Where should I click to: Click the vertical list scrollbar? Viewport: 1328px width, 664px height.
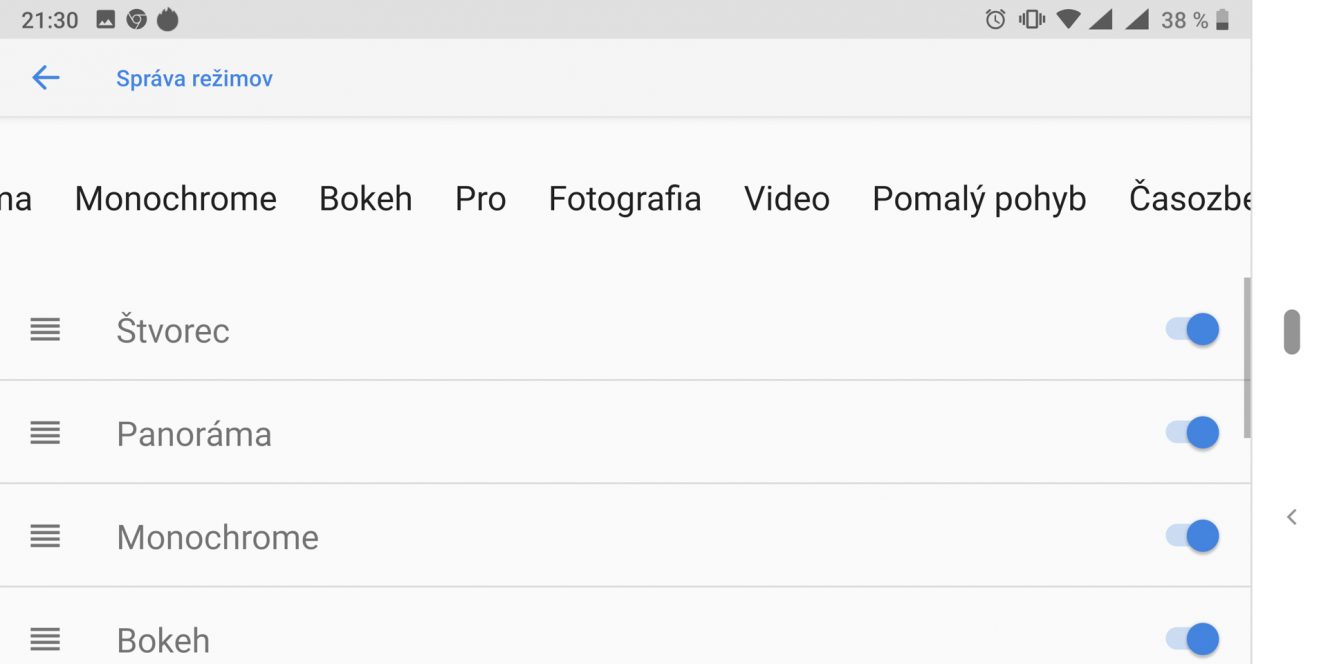point(1247,357)
